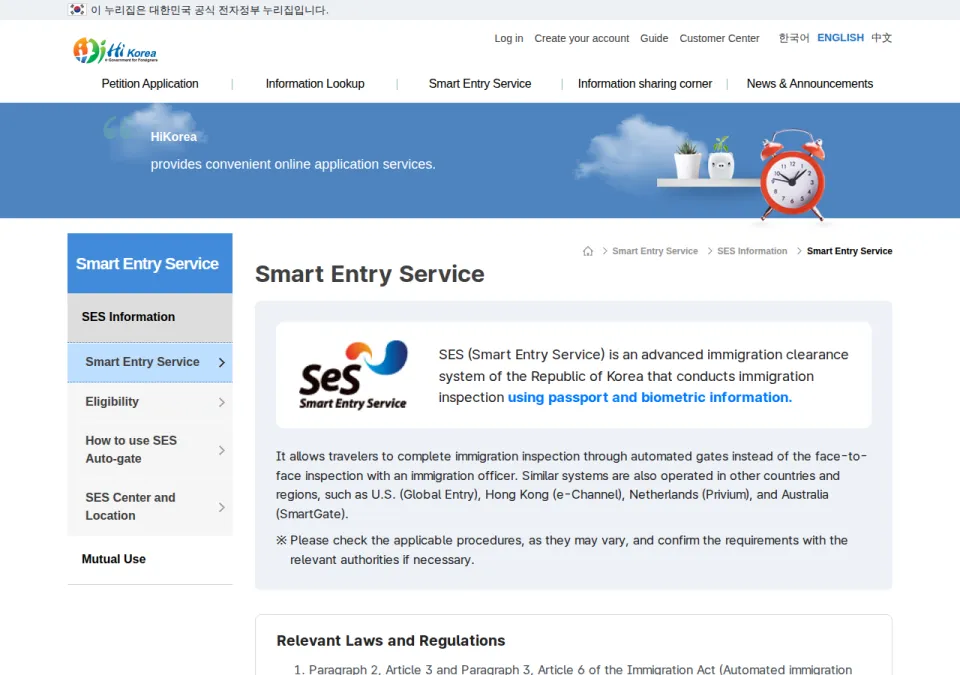Select SES Information sidebar section

(150, 317)
